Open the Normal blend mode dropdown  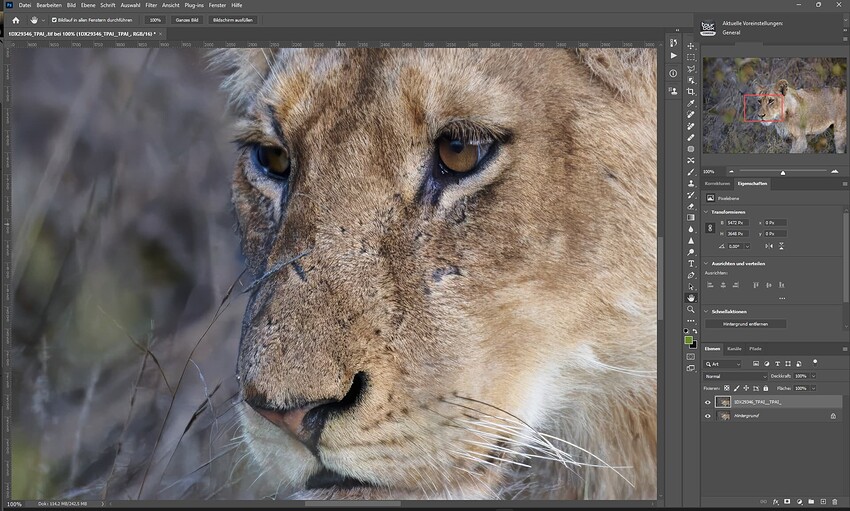click(736, 376)
